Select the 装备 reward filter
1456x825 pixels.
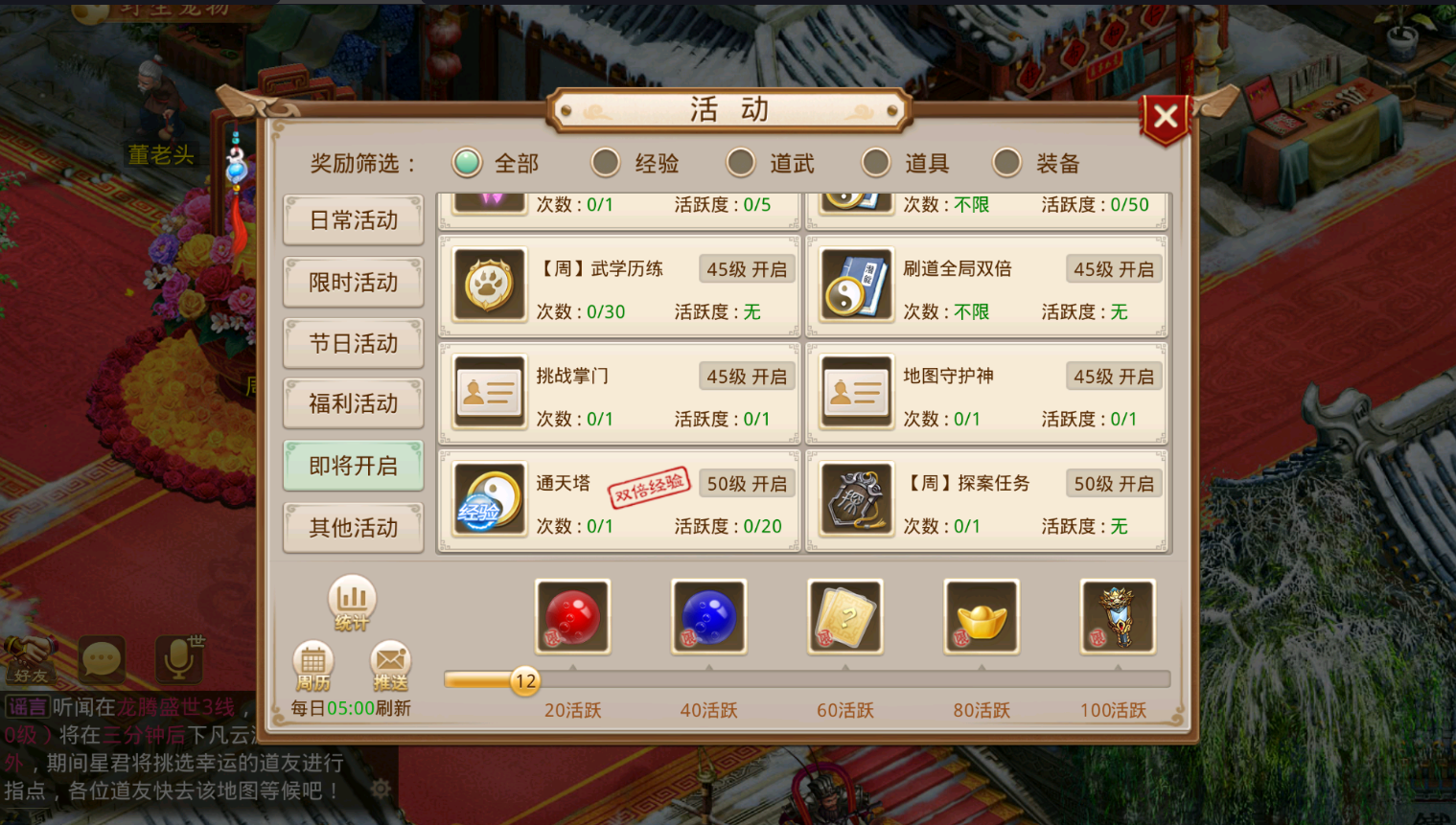click(1037, 163)
